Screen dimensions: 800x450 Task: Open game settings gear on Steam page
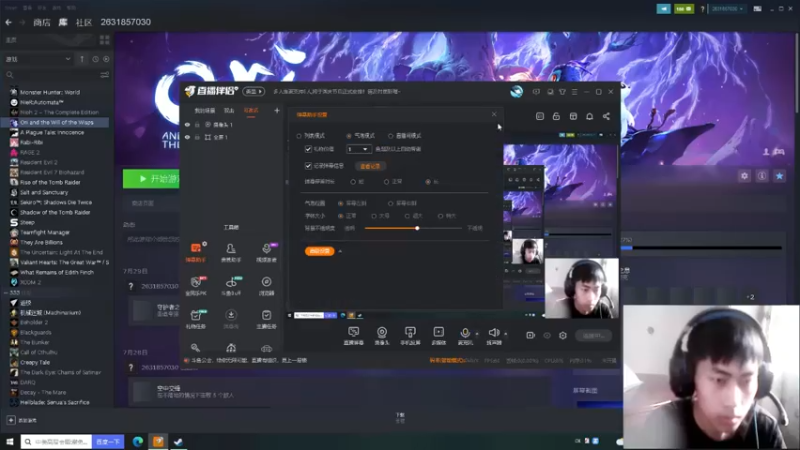click(744, 176)
